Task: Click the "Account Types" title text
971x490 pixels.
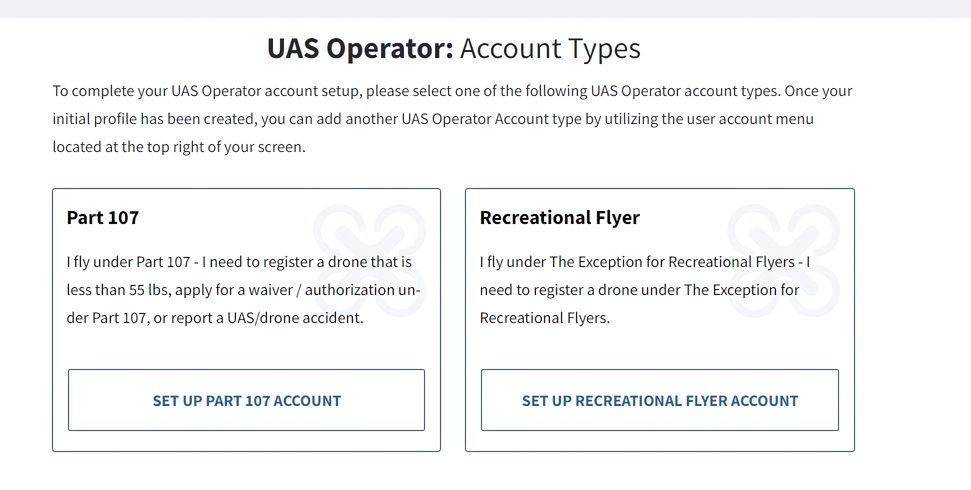Action: click(x=550, y=48)
